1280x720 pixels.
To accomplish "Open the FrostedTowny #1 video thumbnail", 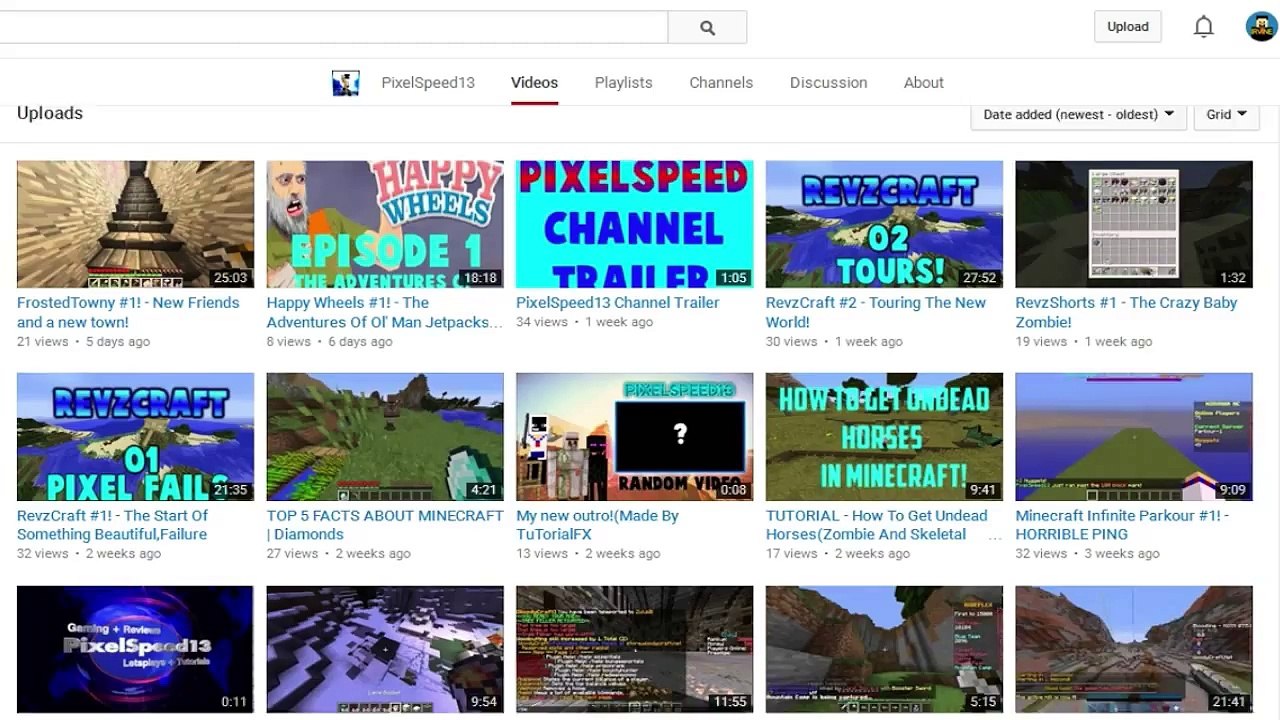I will point(135,224).
